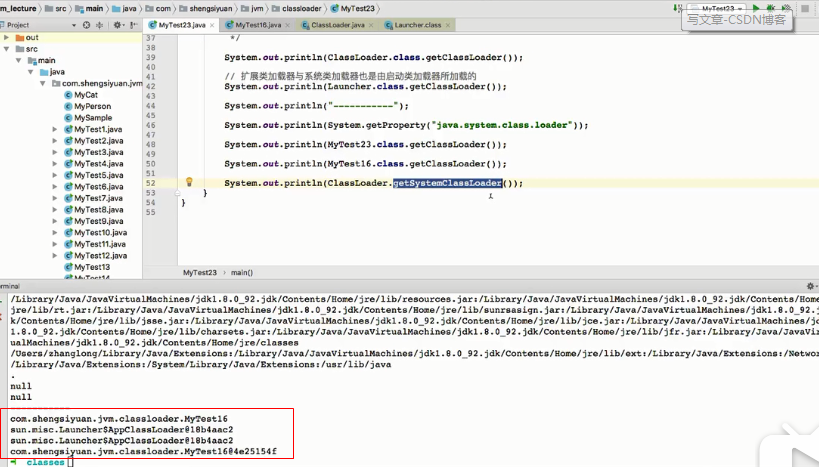Screen dimensions: 819x467
Task: Open the MyTest23 run configuration dropdown
Action: coord(719,8)
